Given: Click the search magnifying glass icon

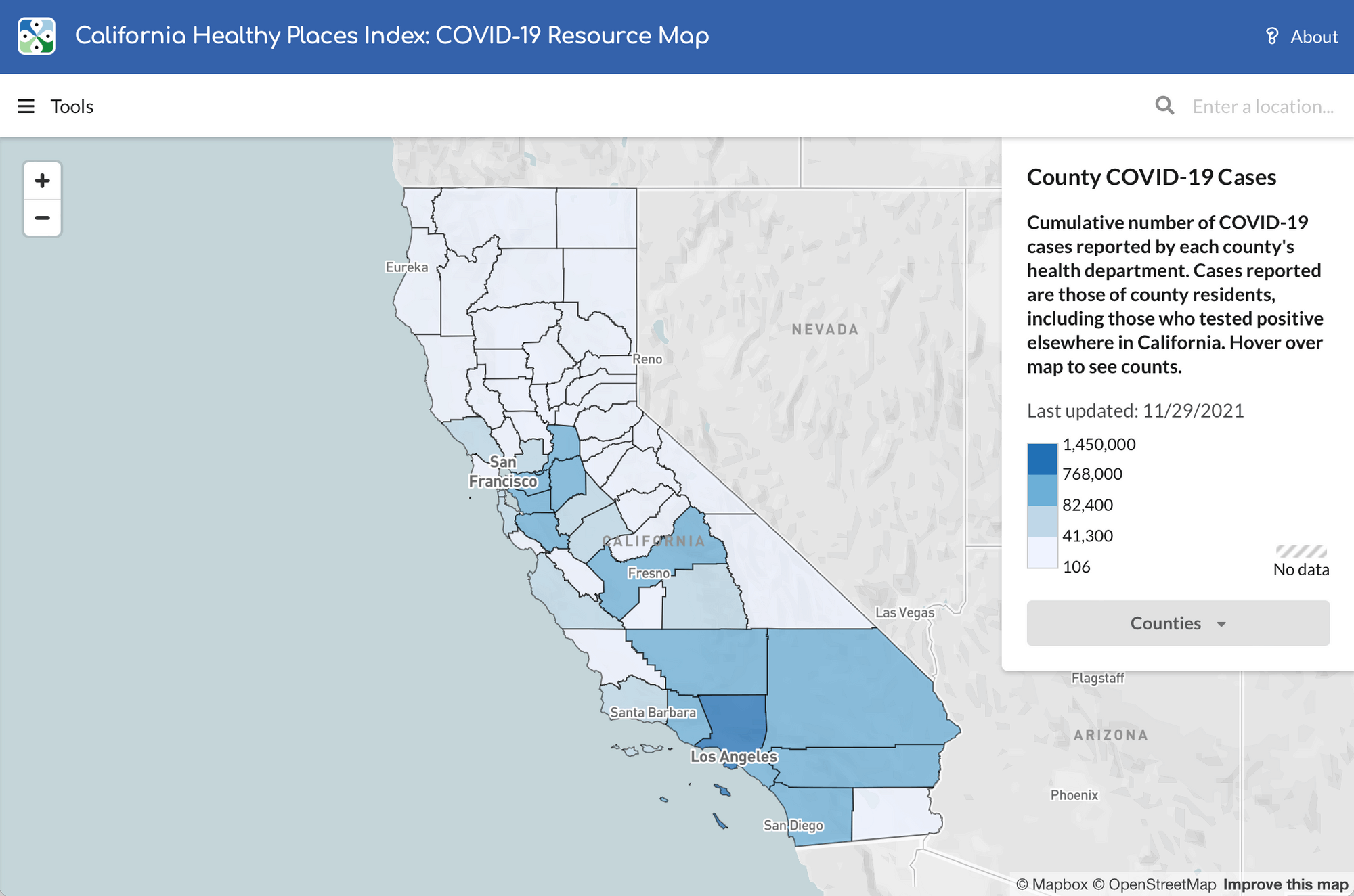Looking at the screenshot, I should pos(1164,106).
